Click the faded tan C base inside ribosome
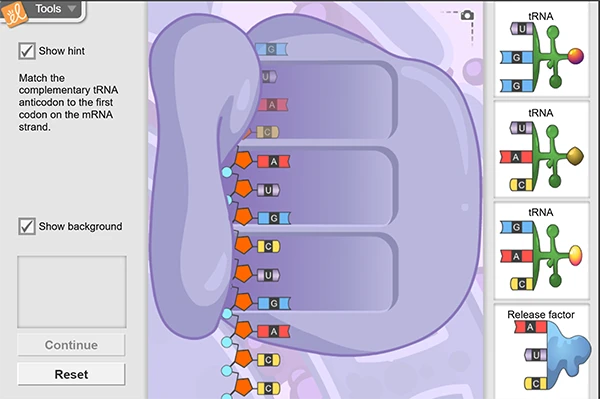 pos(267,132)
